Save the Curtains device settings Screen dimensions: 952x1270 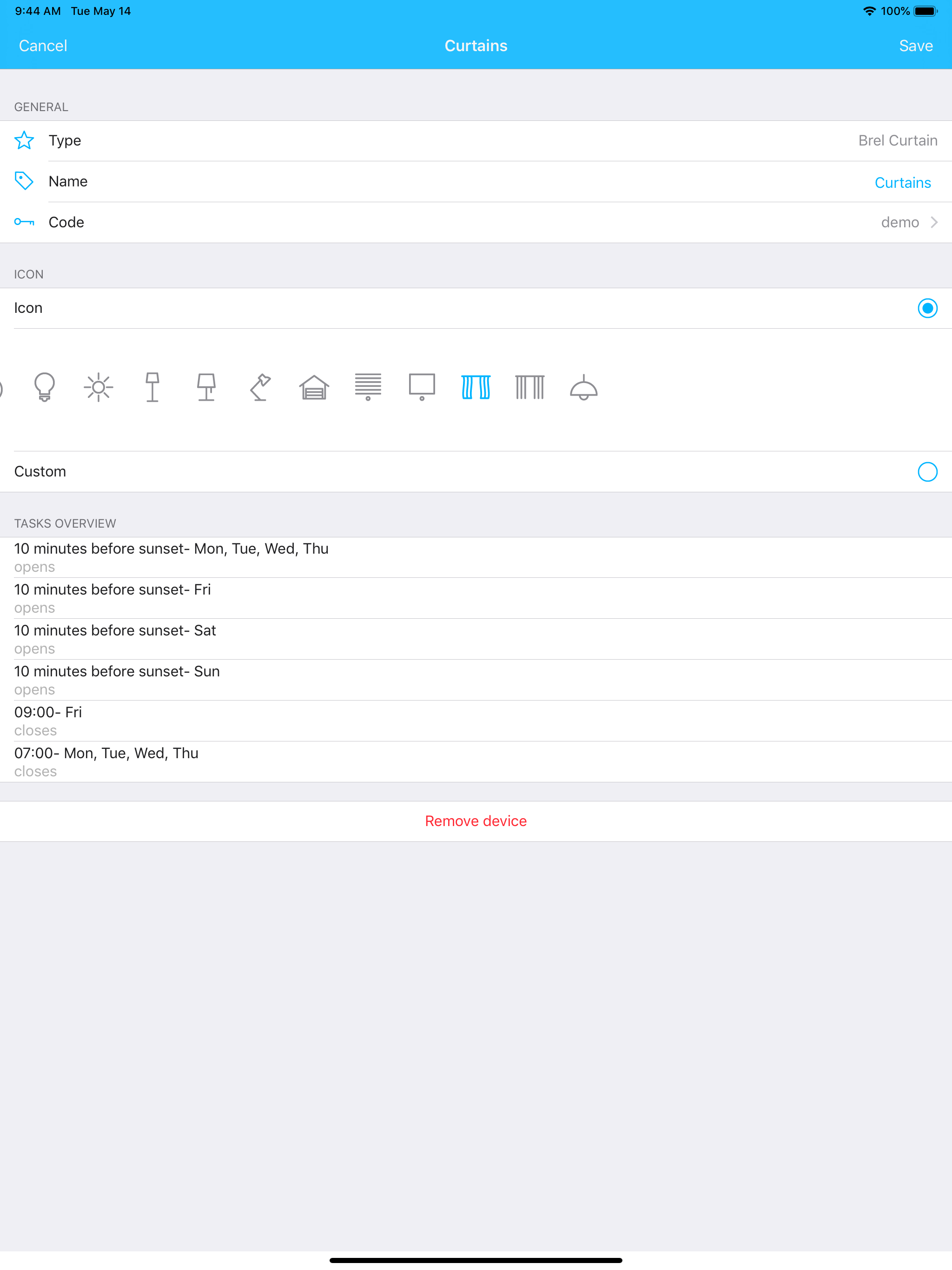(916, 46)
